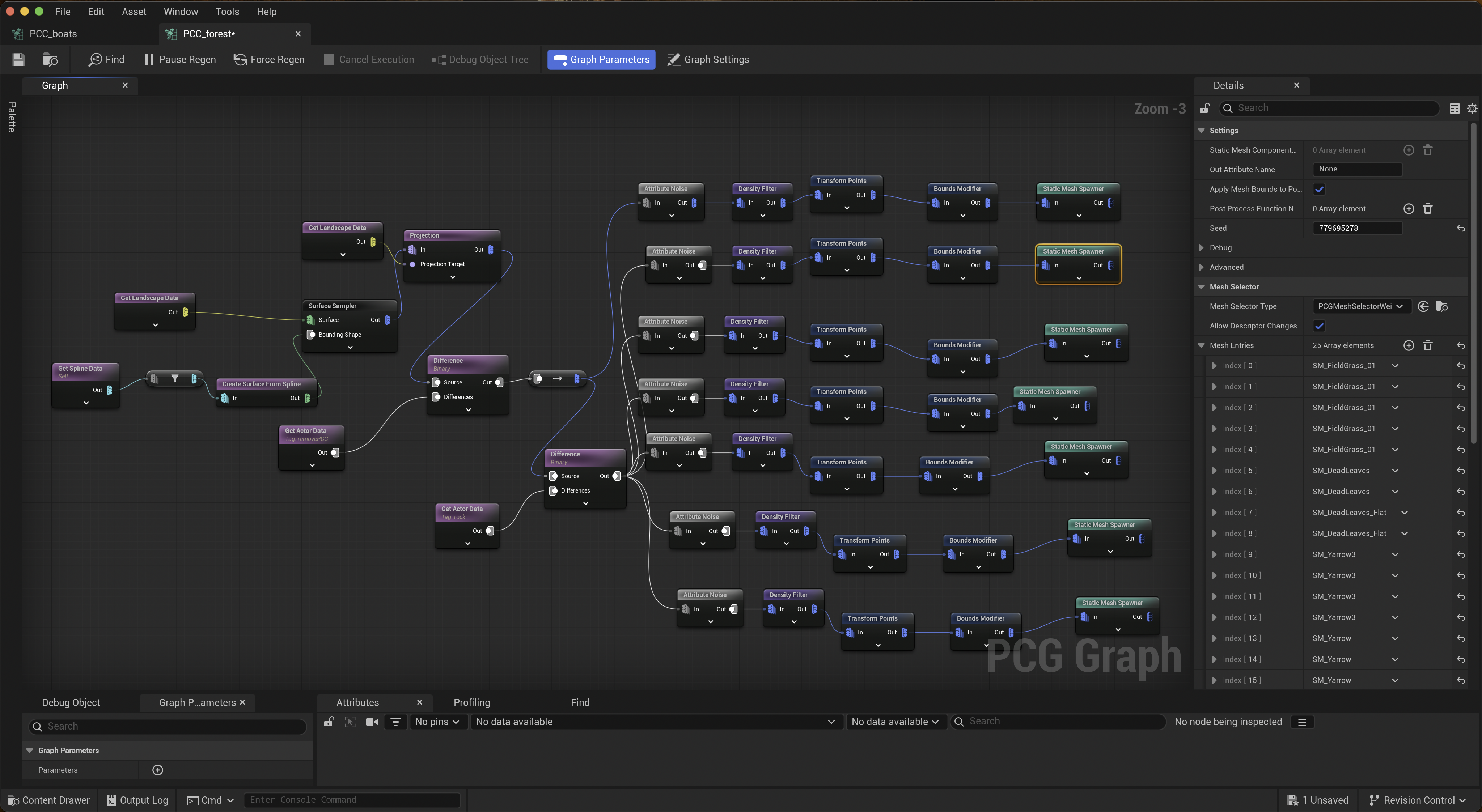Image resolution: width=1482 pixels, height=812 pixels.
Task: Click the Force Regen toolbar button
Action: [269, 60]
